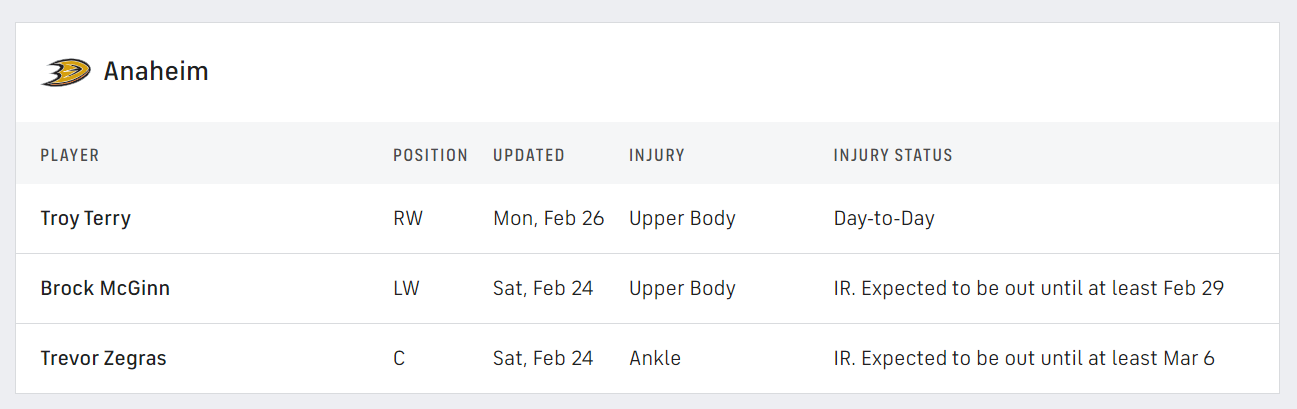Click Brock McGinn's LW position cell
This screenshot has width=1297, height=409.
pos(407,288)
